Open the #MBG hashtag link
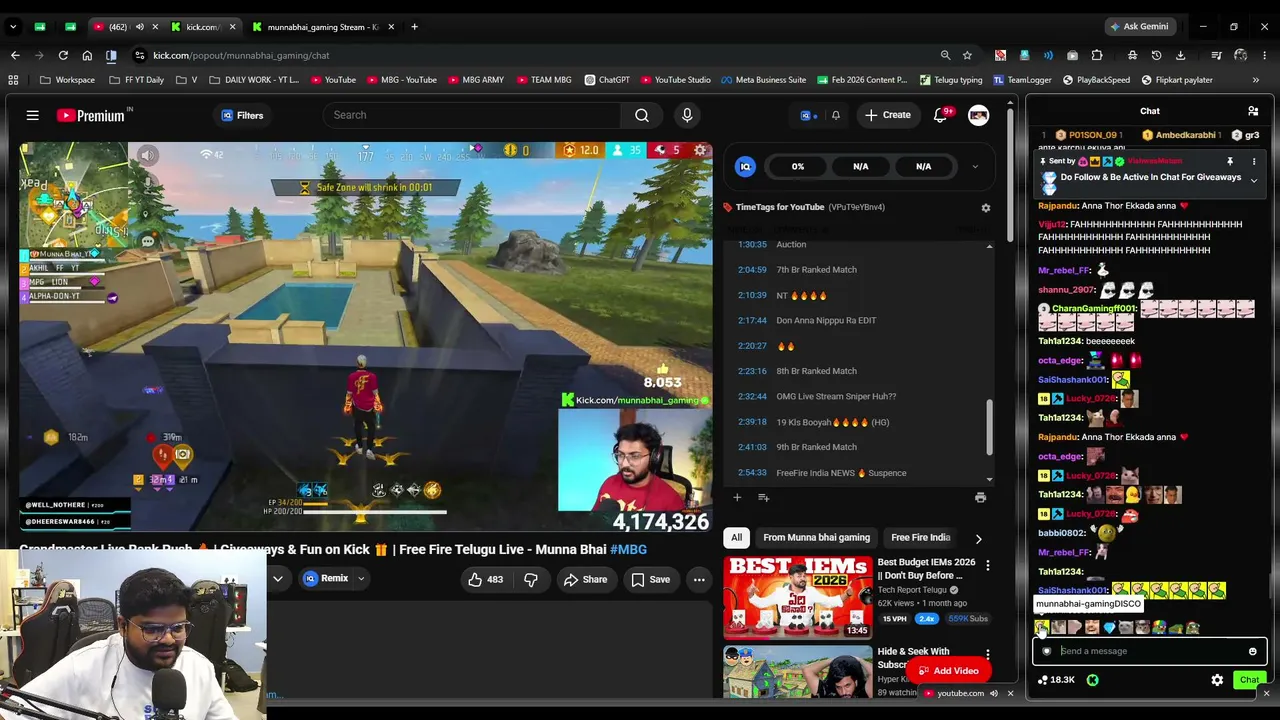 coord(628,549)
